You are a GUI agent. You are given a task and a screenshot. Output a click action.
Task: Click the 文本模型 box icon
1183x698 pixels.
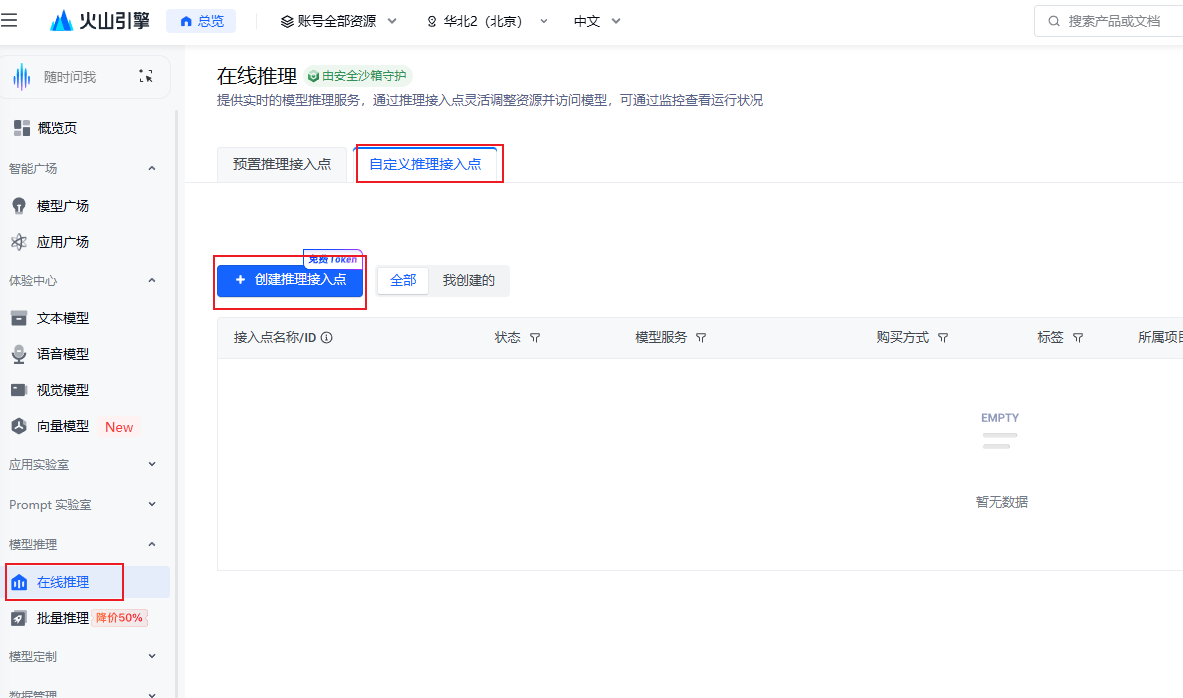(19, 318)
